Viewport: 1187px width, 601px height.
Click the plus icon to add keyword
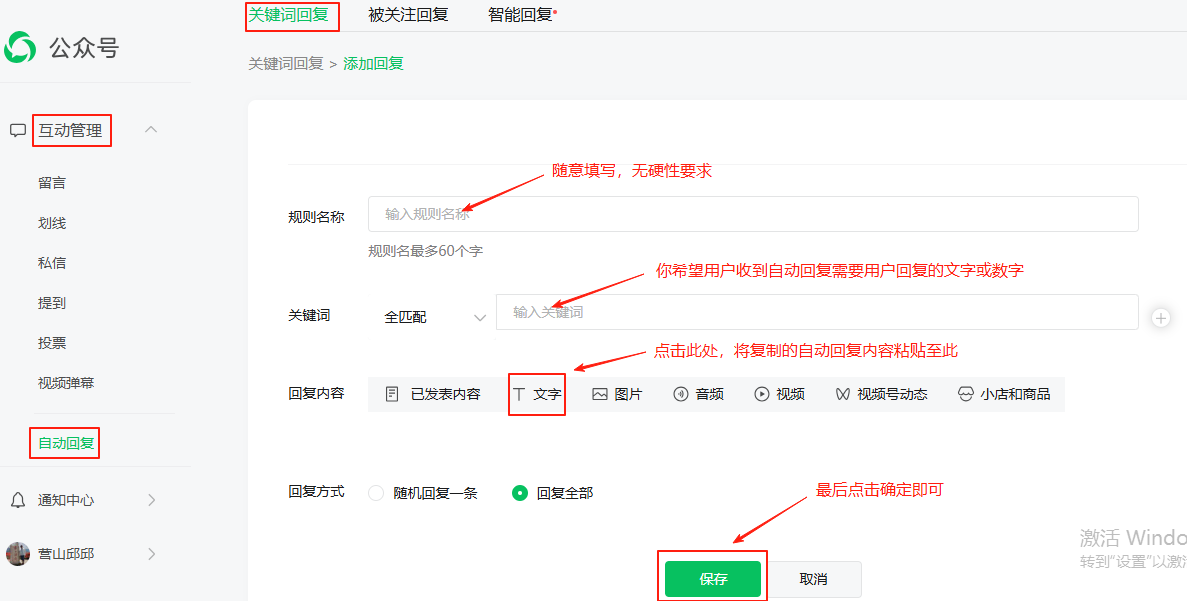pyautogui.click(x=1161, y=318)
